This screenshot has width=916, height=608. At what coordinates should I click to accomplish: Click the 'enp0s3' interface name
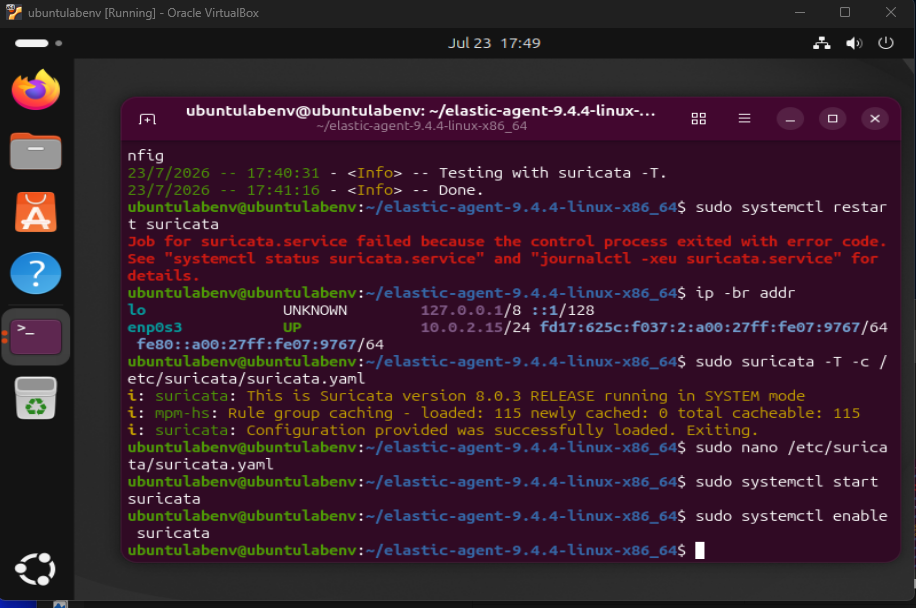pos(155,327)
